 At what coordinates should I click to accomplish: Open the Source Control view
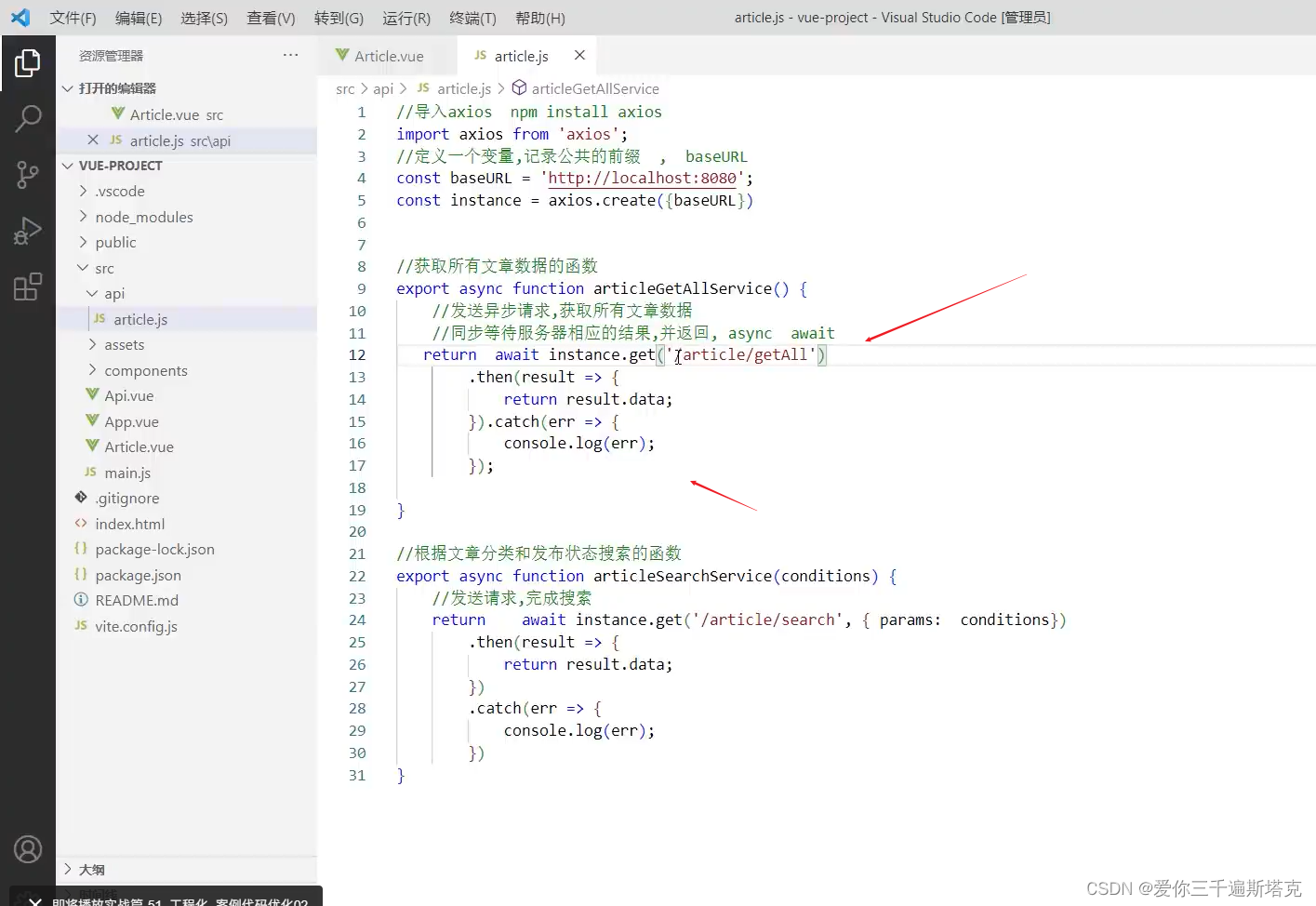pyautogui.click(x=28, y=175)
